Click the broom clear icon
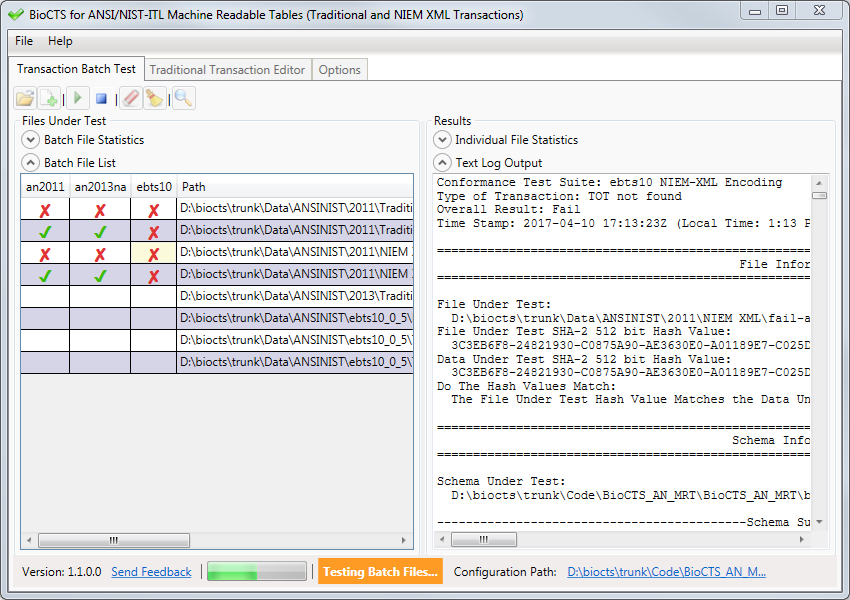Screen dimensions: 850x600 pos(154,98)
